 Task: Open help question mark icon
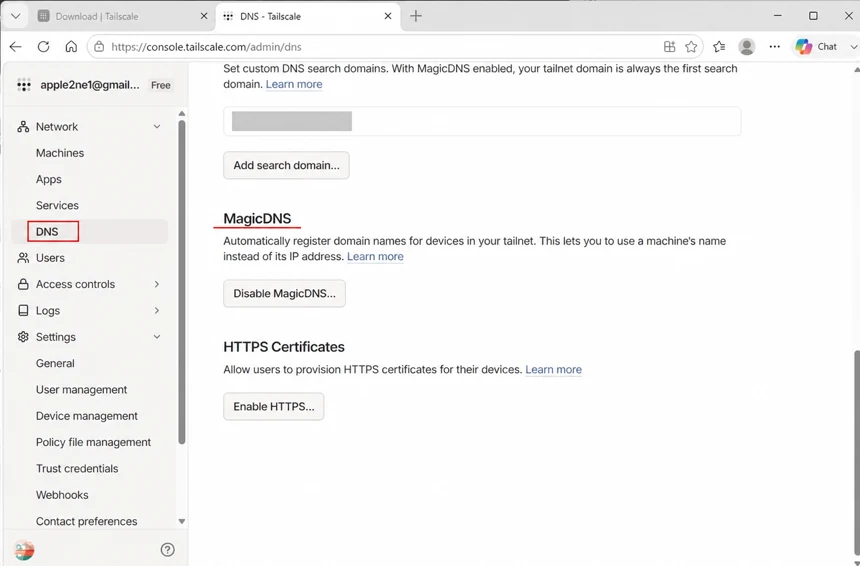(x=168, y=550)
